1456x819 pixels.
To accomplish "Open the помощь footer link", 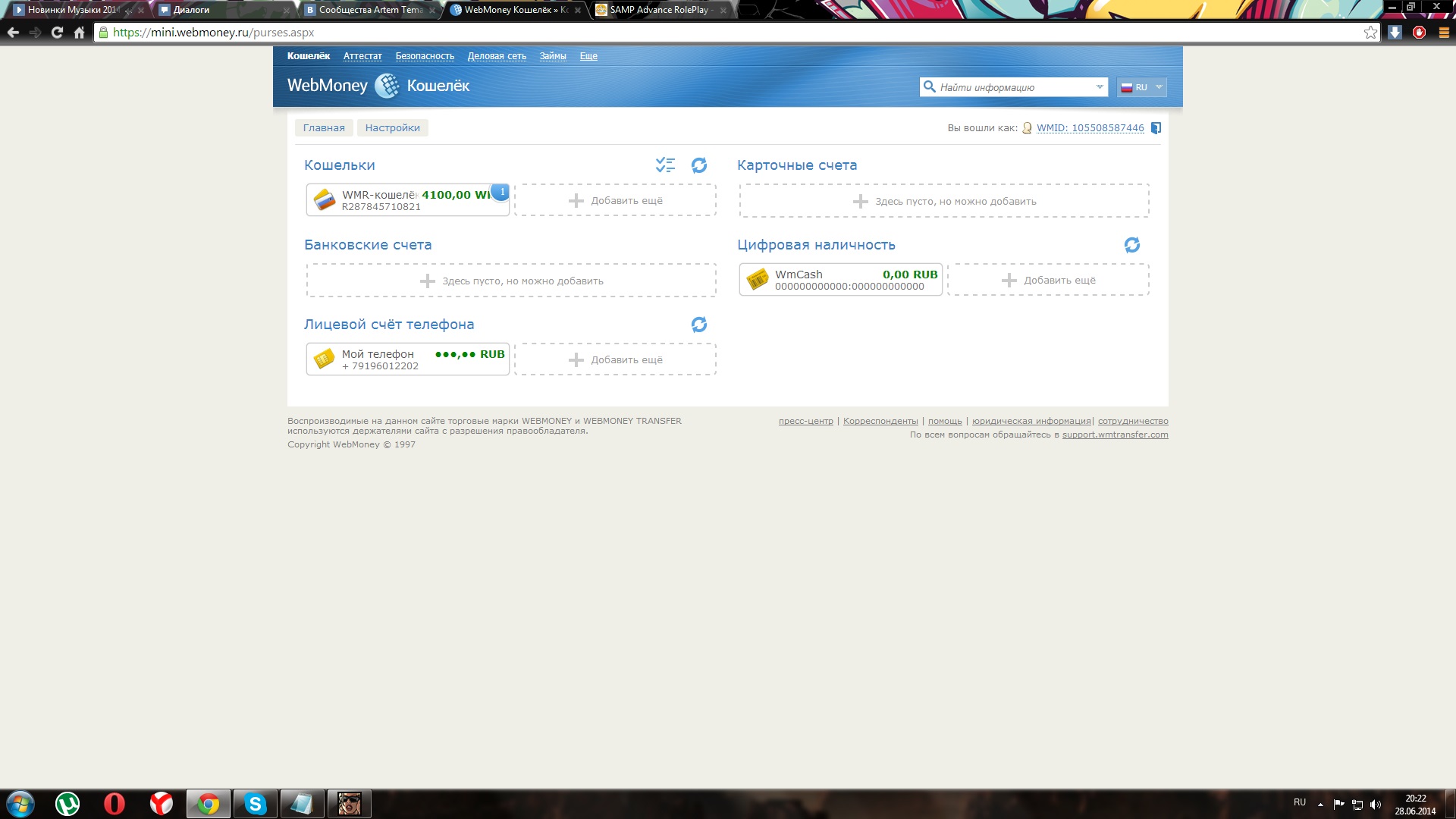I will point(945,421).
